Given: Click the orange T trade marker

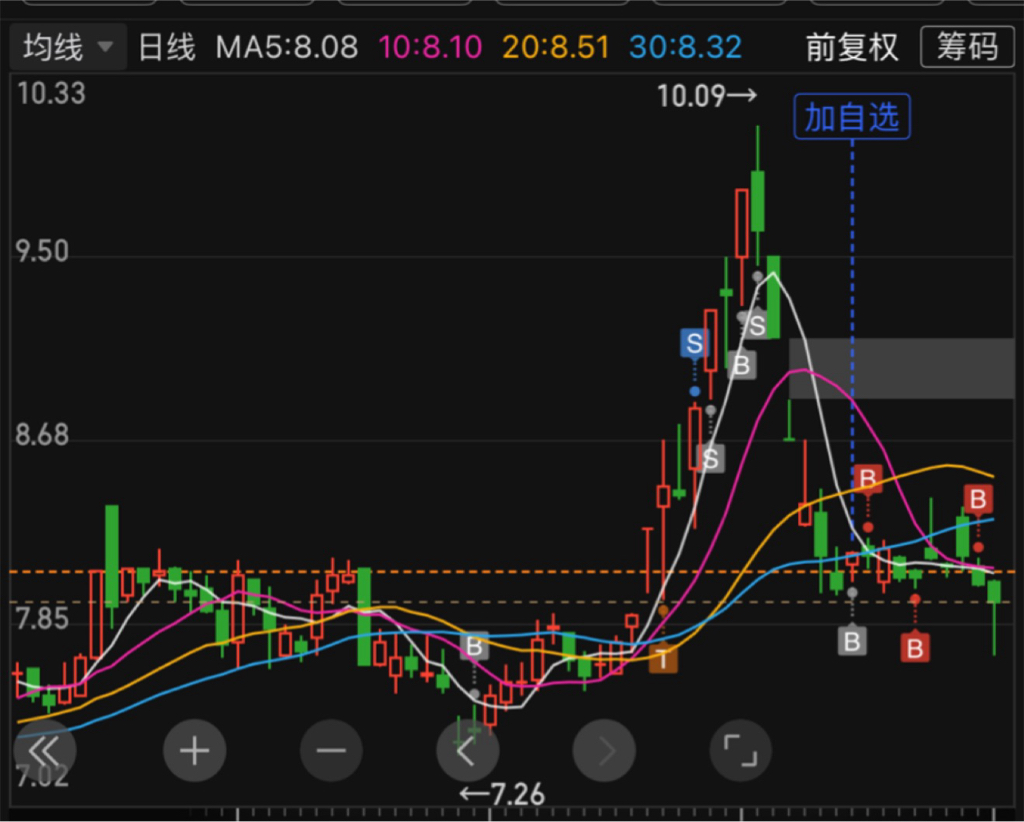Looking at the screenshot, I should (x=663, y=659).
